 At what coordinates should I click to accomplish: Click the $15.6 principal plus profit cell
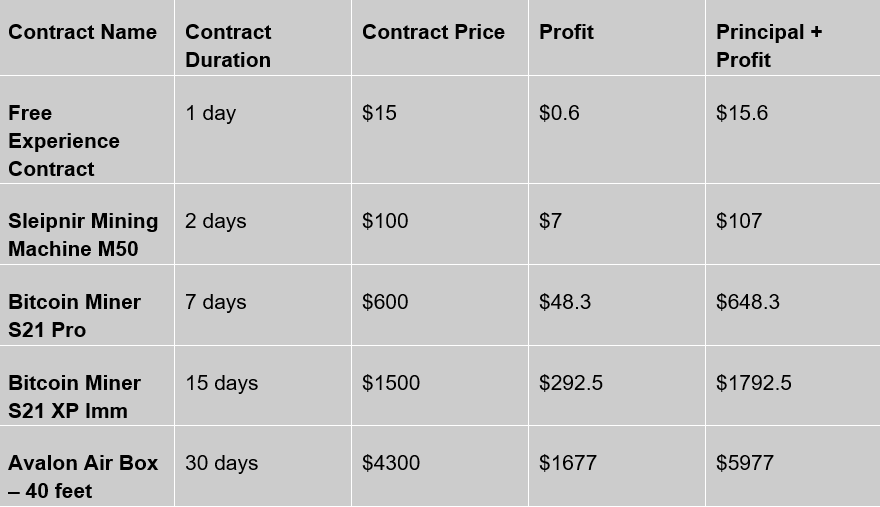[x=742, y=113]
